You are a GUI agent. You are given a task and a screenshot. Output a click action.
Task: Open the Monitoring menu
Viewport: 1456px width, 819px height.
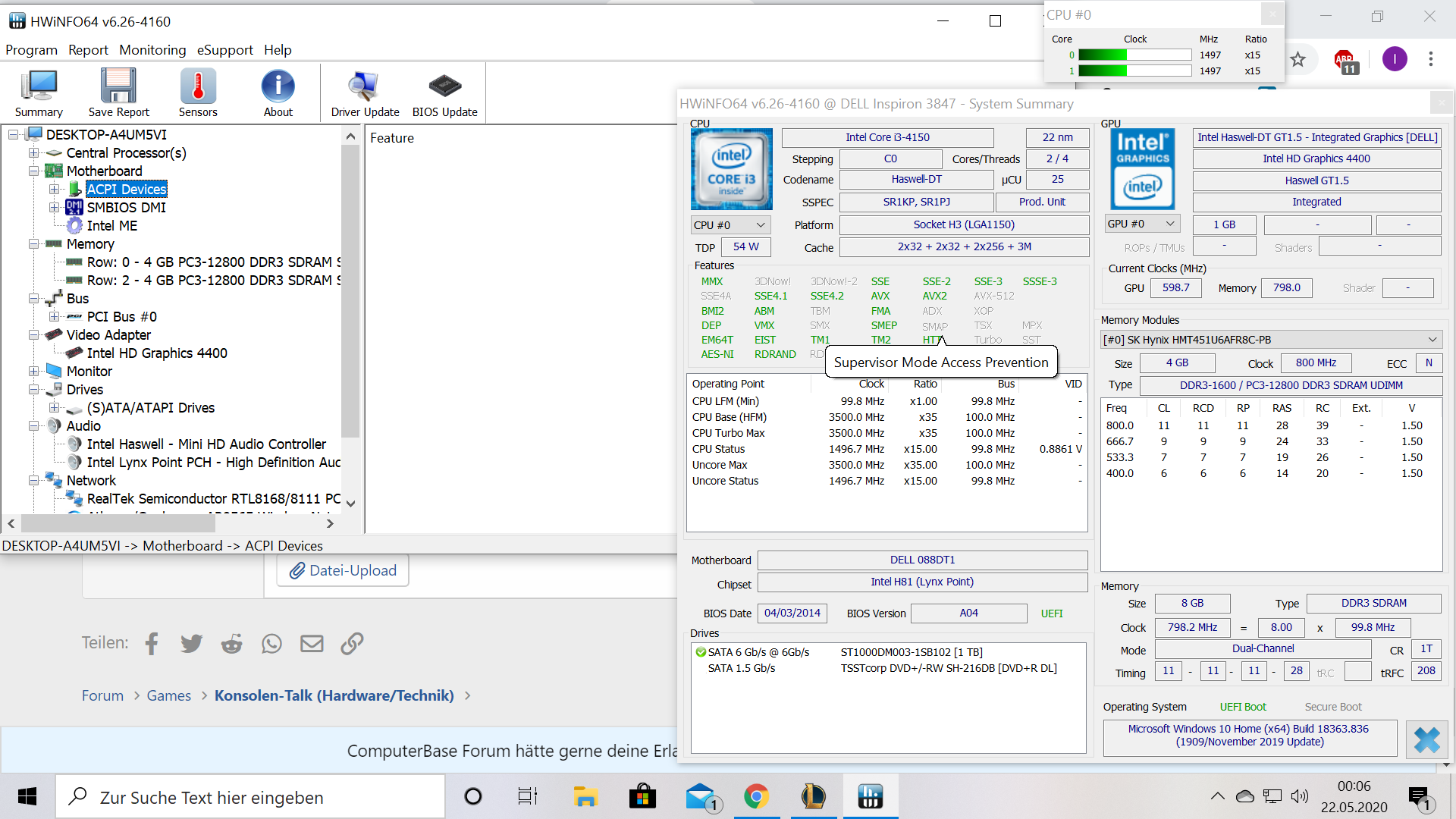152,50
